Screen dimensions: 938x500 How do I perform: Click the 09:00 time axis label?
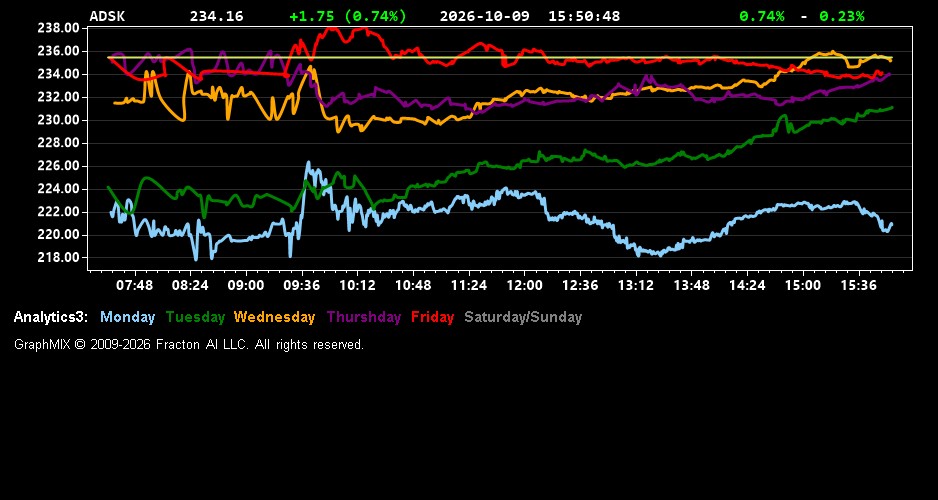click(246, 285)
